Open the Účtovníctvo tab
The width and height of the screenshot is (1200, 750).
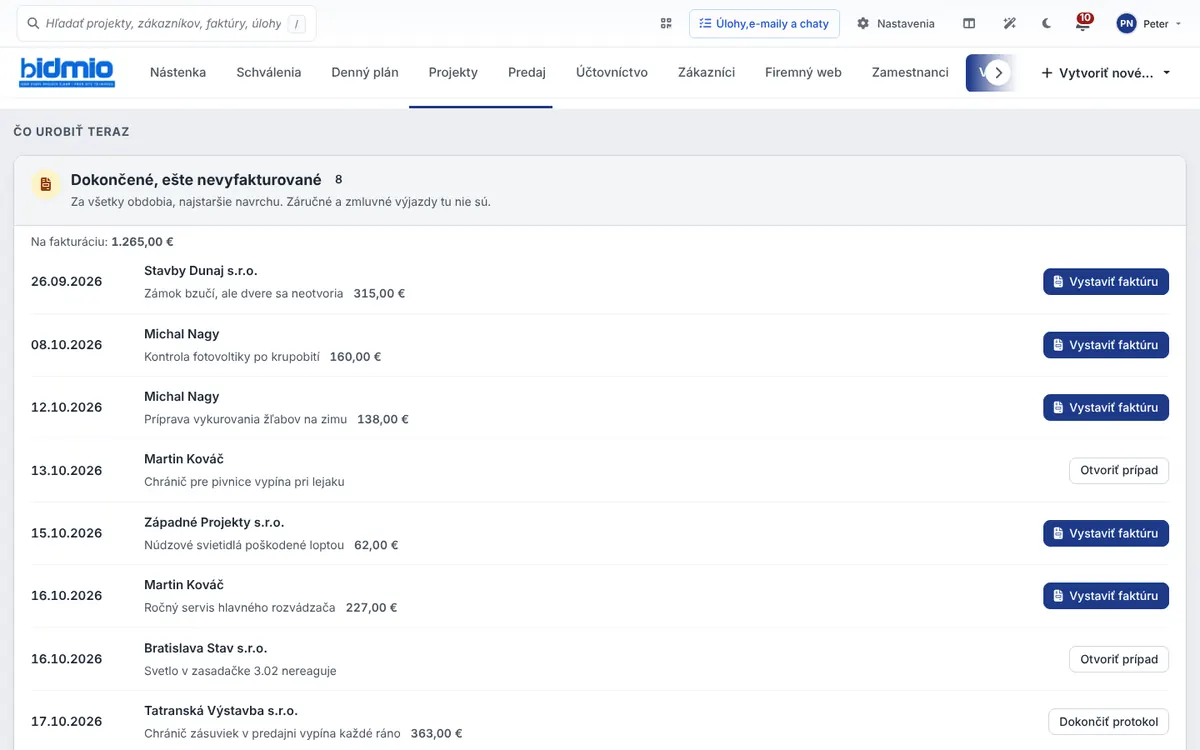(x=612, y=72)
